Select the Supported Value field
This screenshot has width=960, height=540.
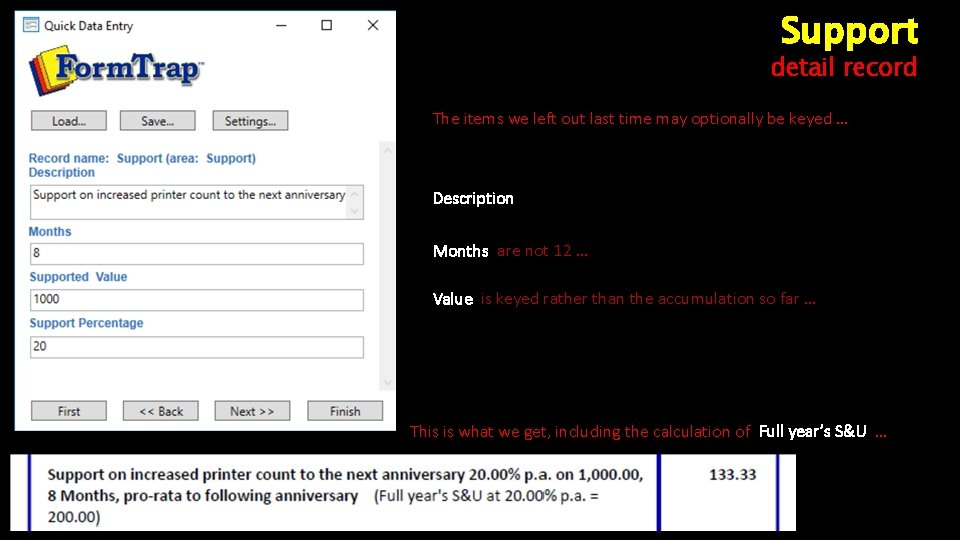pos(197,300)
